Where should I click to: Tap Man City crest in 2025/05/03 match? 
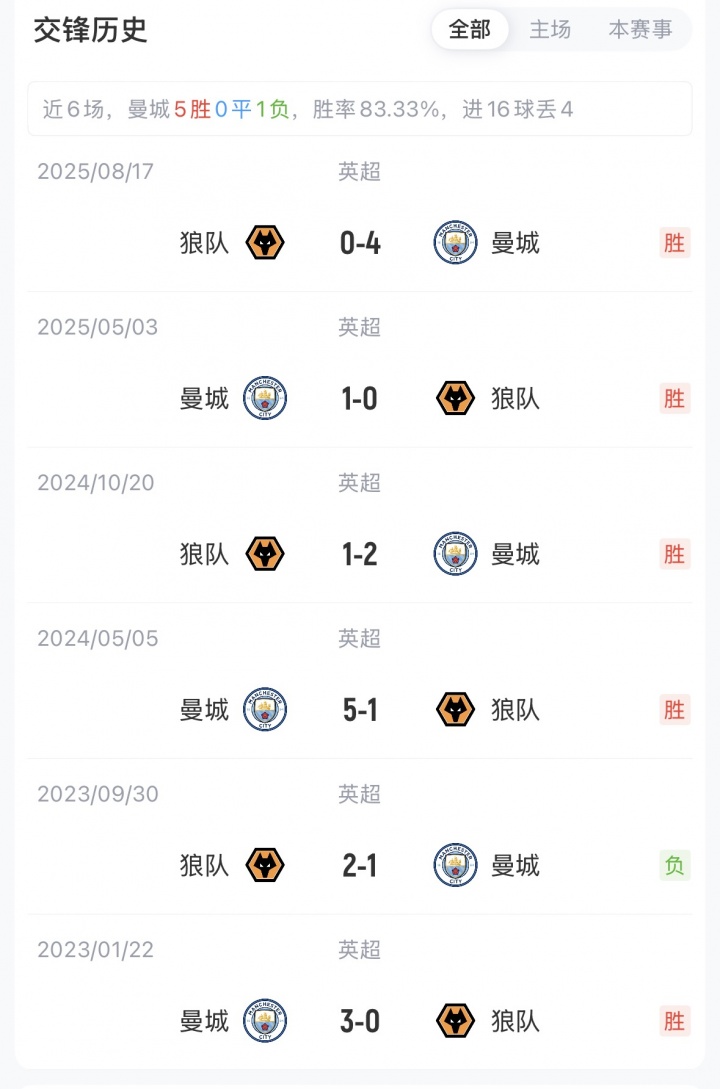265,399
